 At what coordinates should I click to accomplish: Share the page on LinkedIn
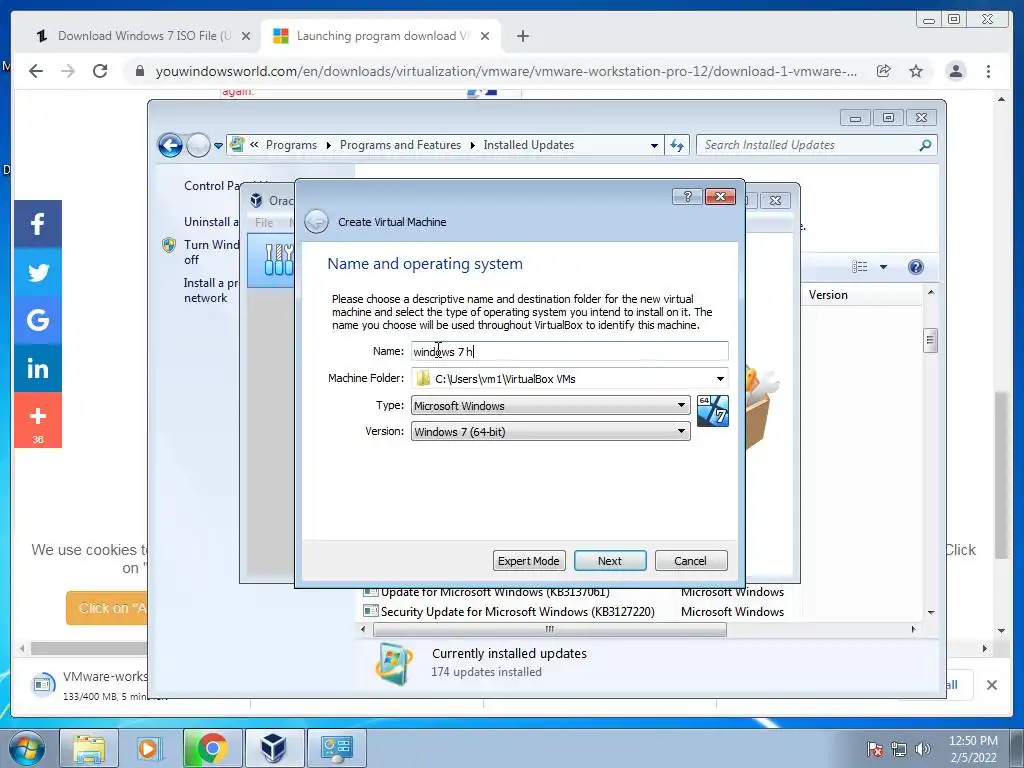[38, 368]
